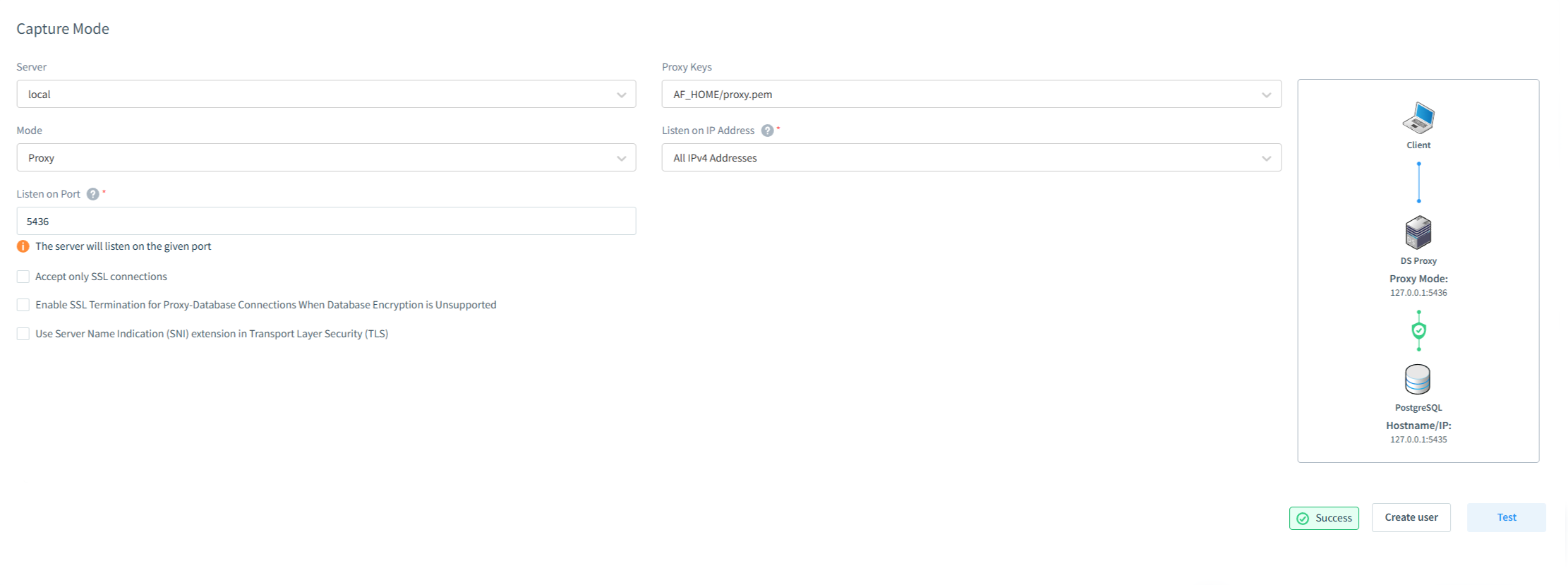Click the 'Proxy Keys' field label
This screenshot has width=1568, height=585.
coord(687,67)
